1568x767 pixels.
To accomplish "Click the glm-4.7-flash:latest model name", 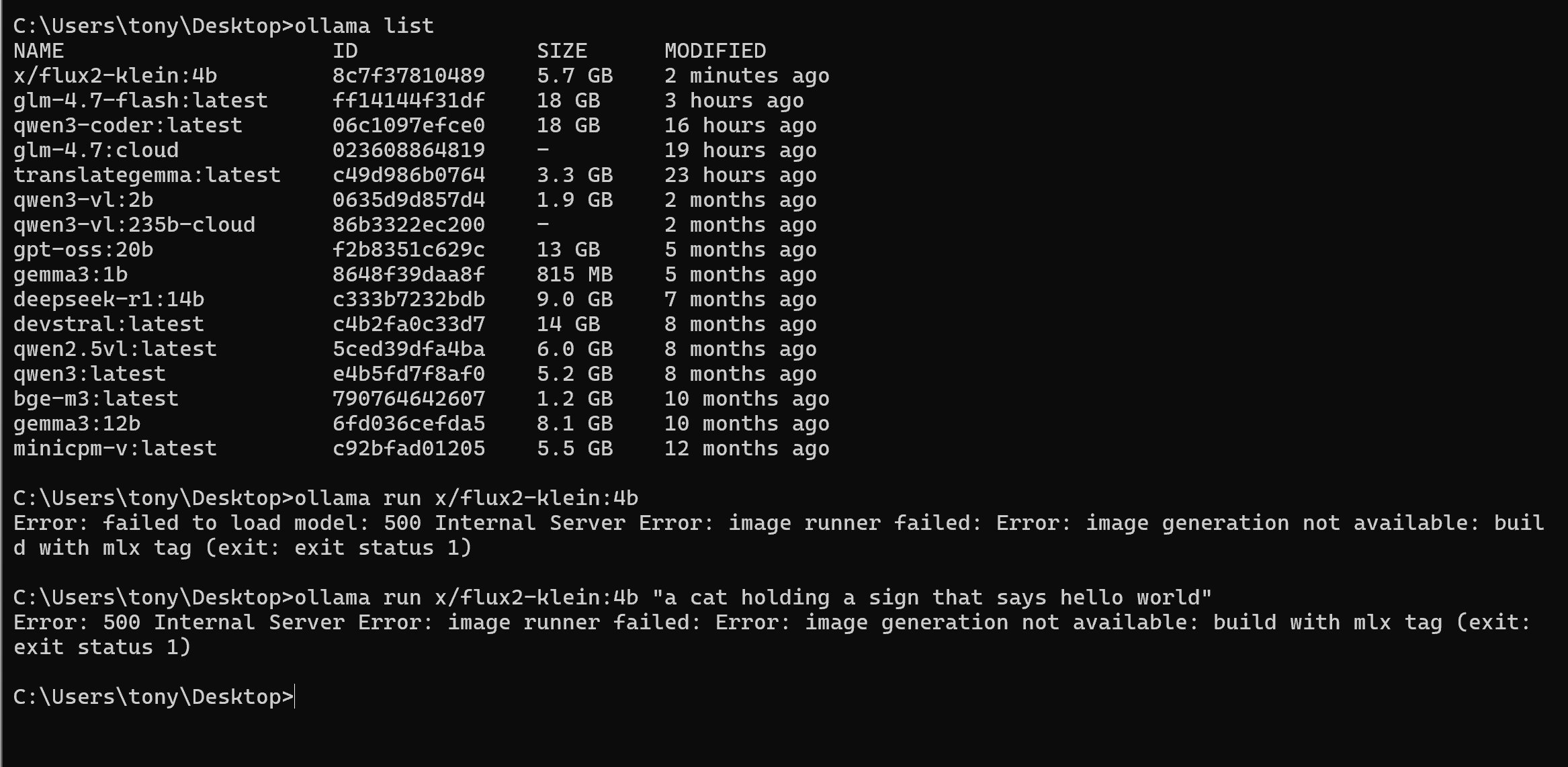I will [x=140, y=101].
